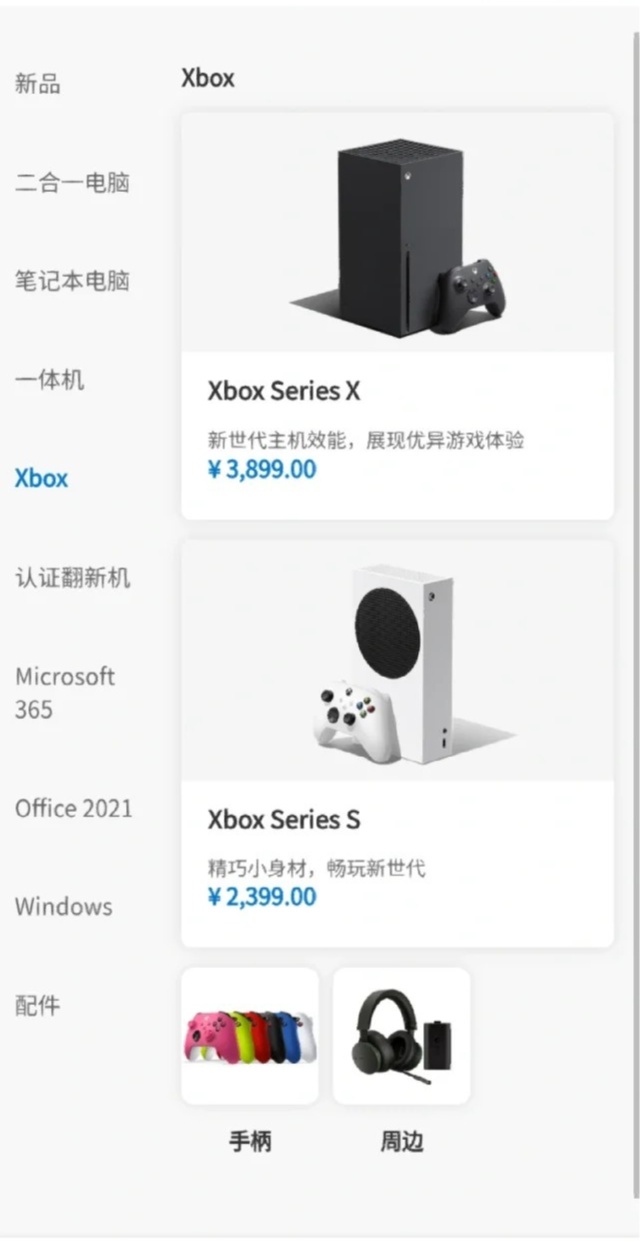This screenshot has height=1241, width=640.
Task: Open the 配件 accessories category
Action: pyautogui.click(x=38, y=1005)
